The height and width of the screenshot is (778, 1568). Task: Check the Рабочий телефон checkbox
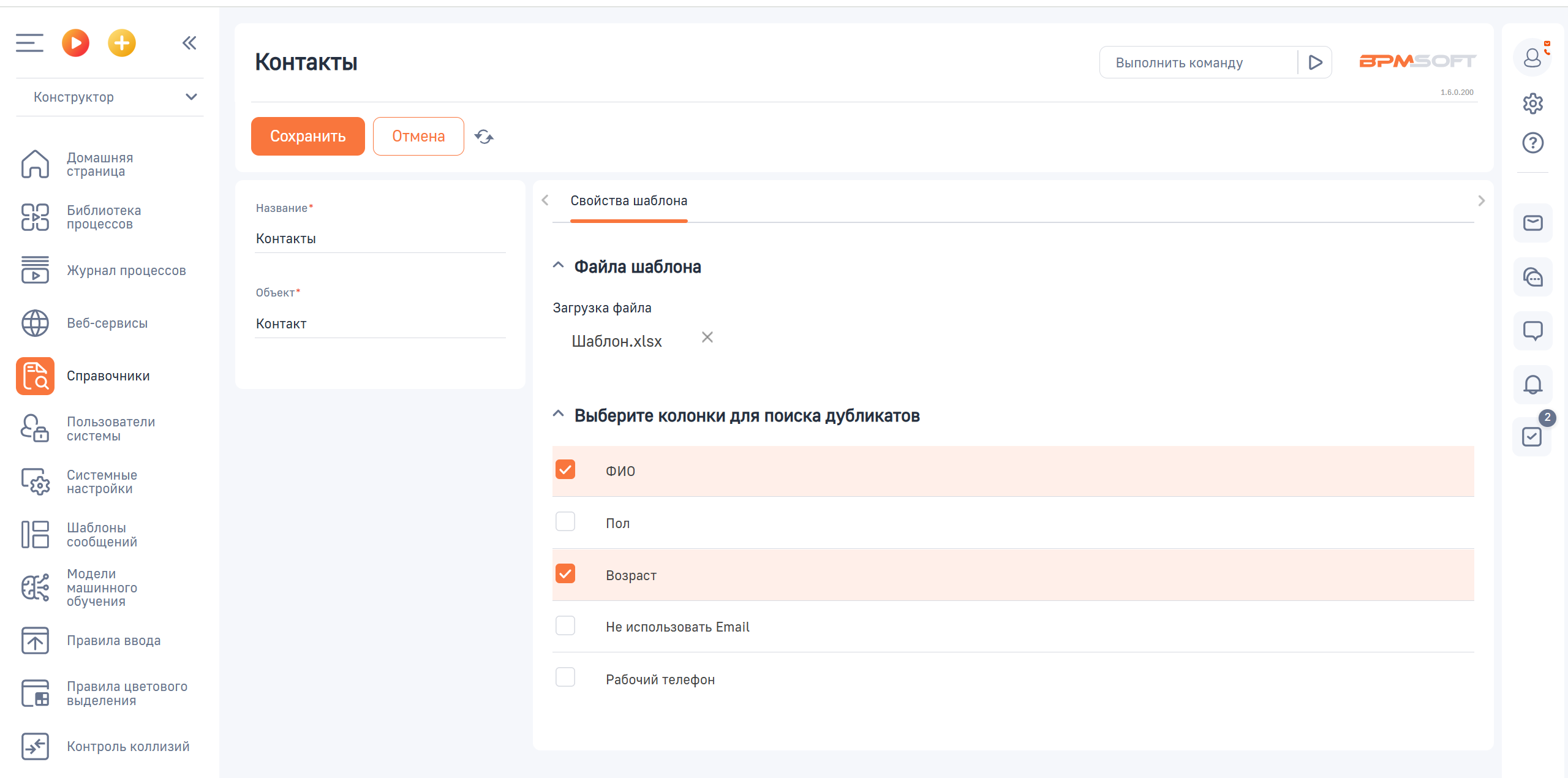[x=565, y=678]
